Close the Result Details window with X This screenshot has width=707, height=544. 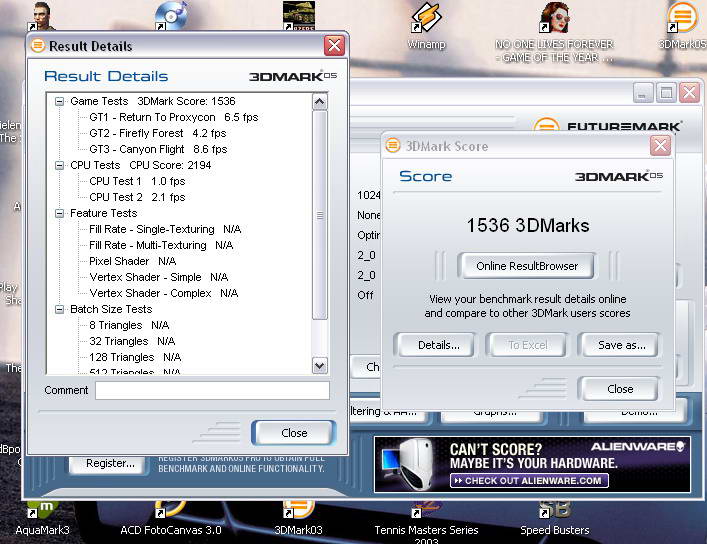(335, 46)
